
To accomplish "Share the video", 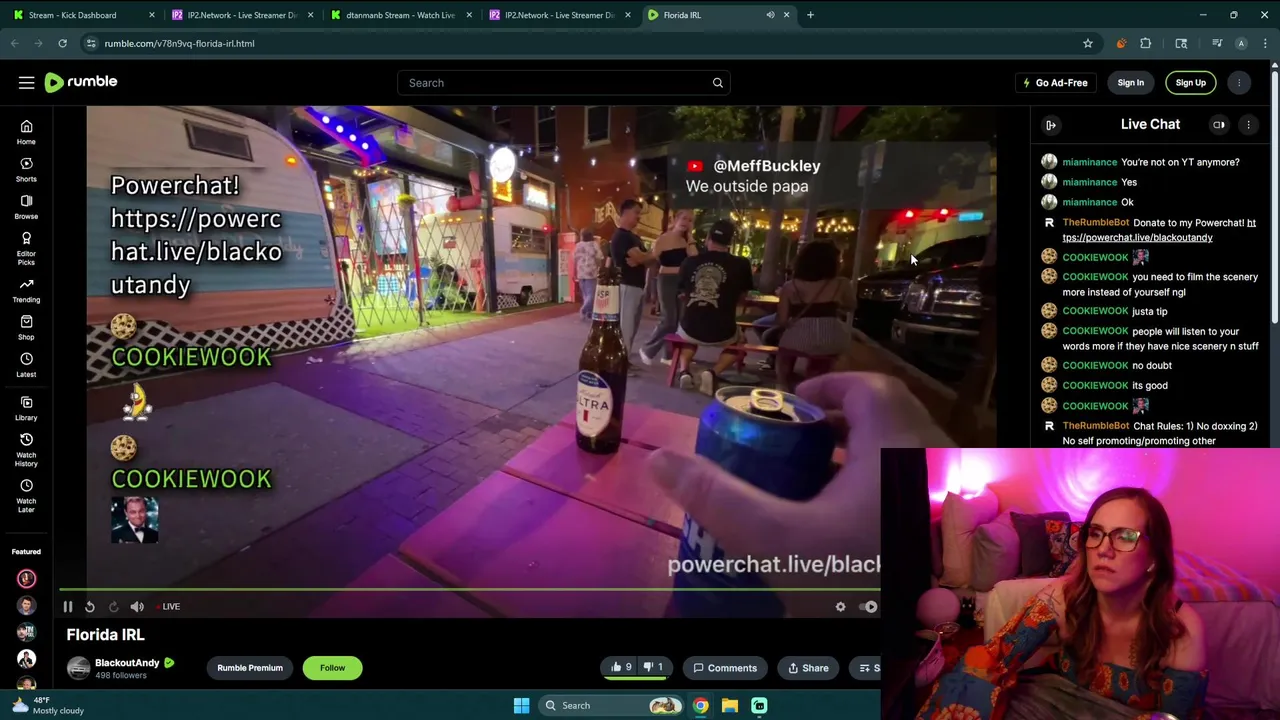I will pyautogui.click(x=808, y=668).
